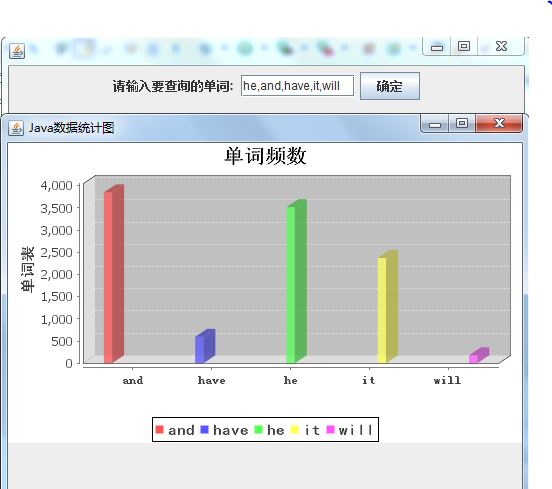Click the magenta 'will' legend swatch
The image size is (552, 489).
coord(331,430)
